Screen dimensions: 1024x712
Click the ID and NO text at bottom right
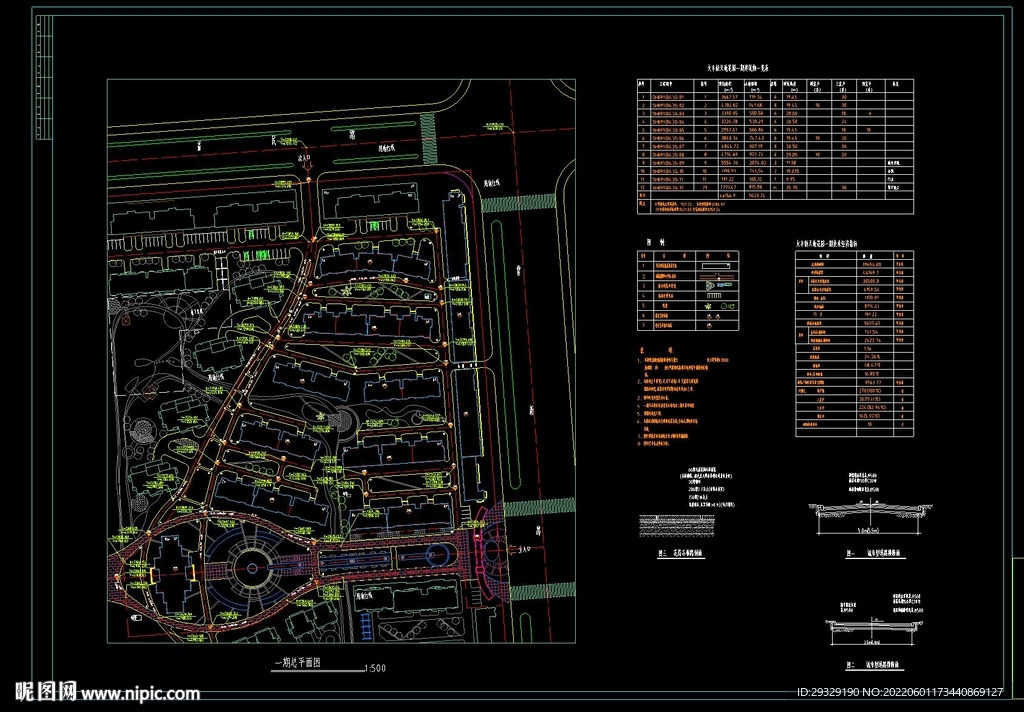899,692
